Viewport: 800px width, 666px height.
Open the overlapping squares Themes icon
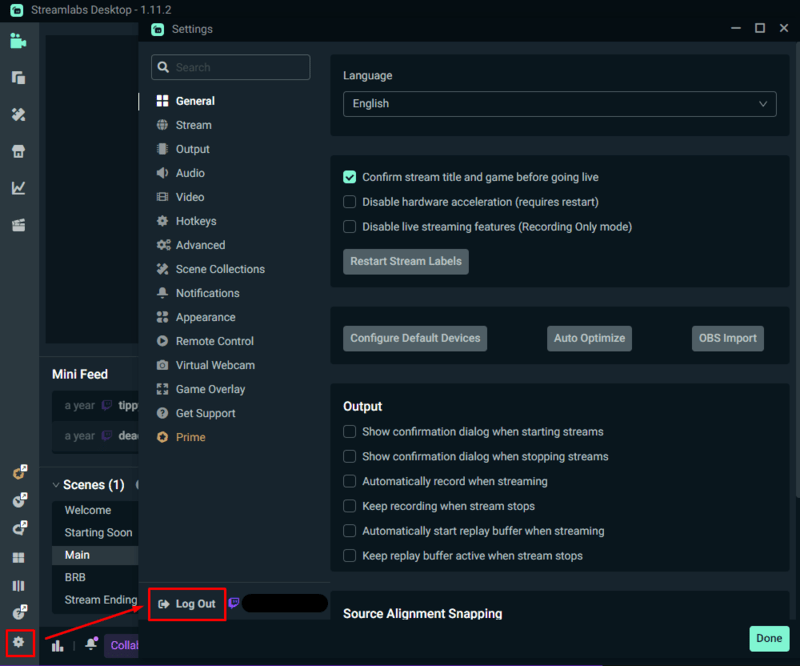click(18, 78)
